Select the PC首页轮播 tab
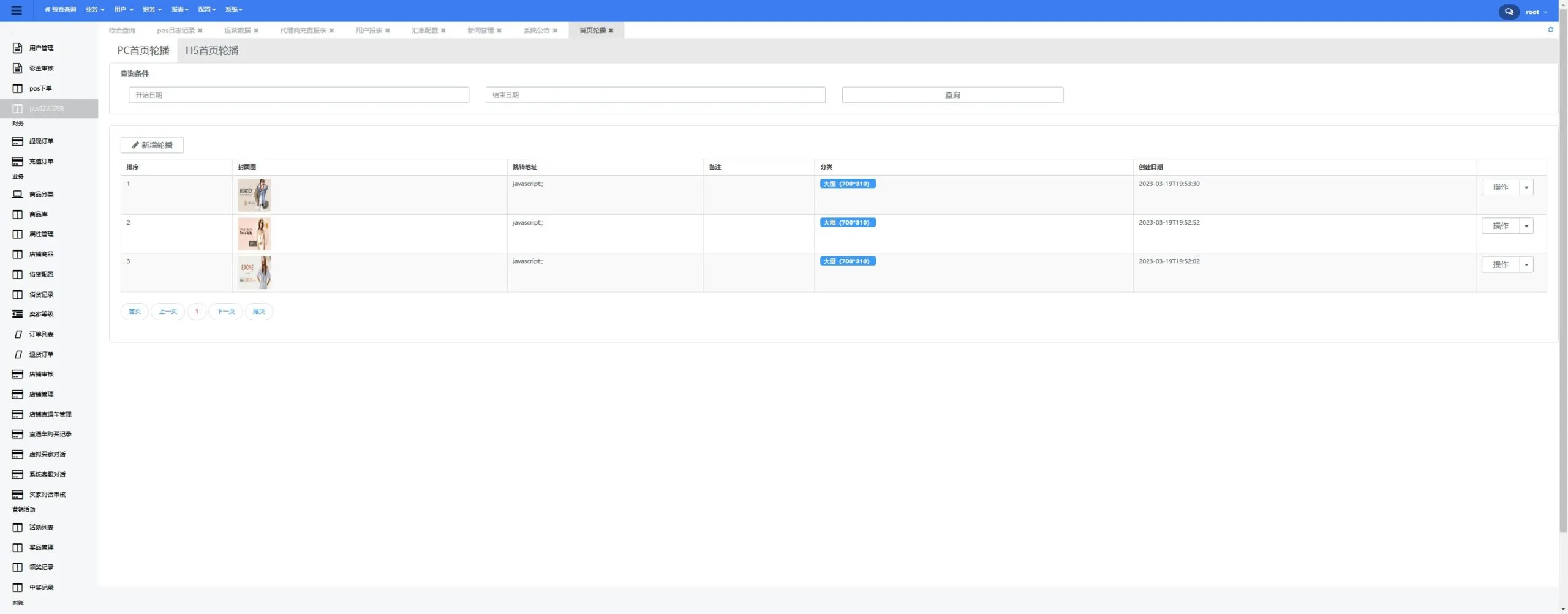This screenshot has width=1568, height=614. 143,51
